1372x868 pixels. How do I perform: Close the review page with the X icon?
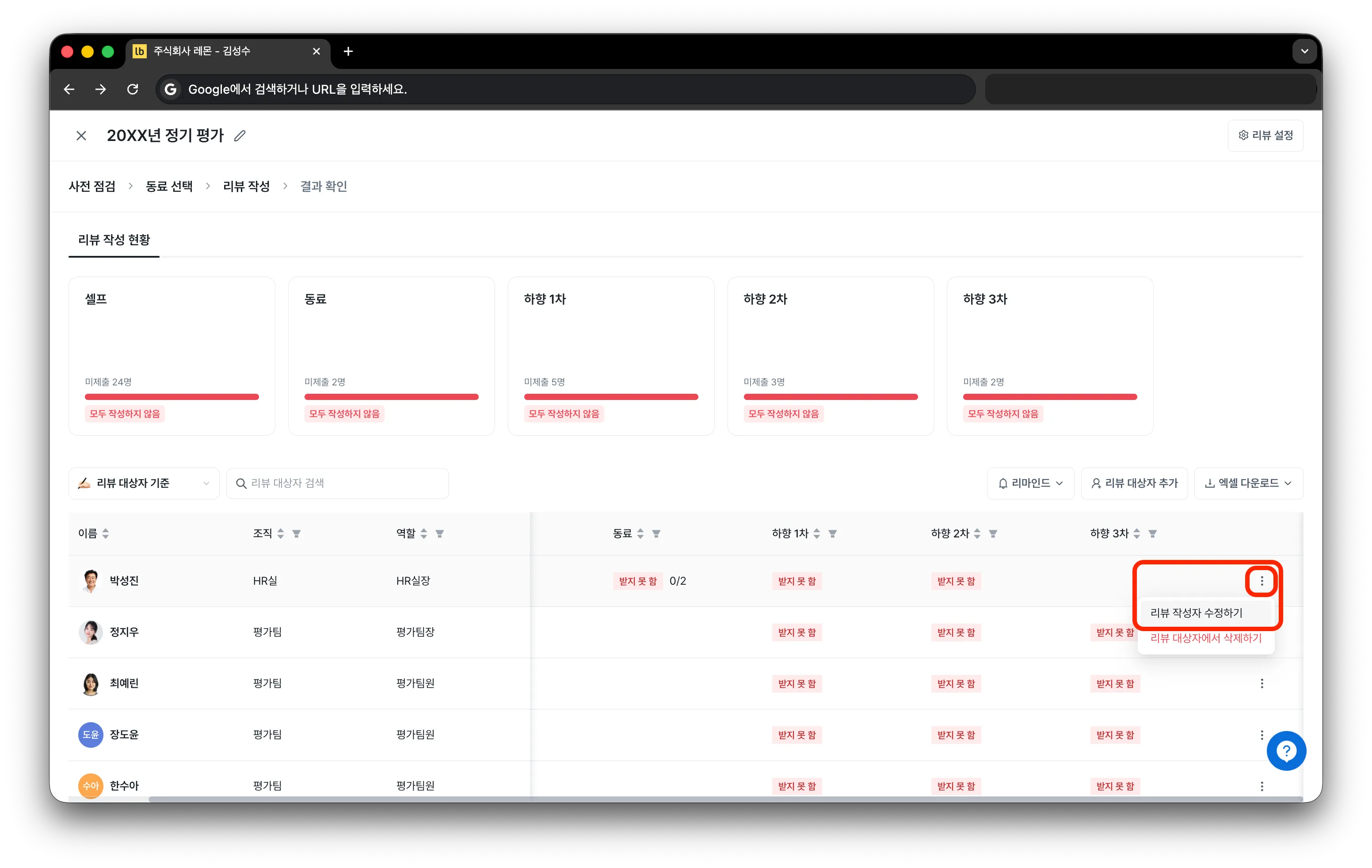[81, 136]
